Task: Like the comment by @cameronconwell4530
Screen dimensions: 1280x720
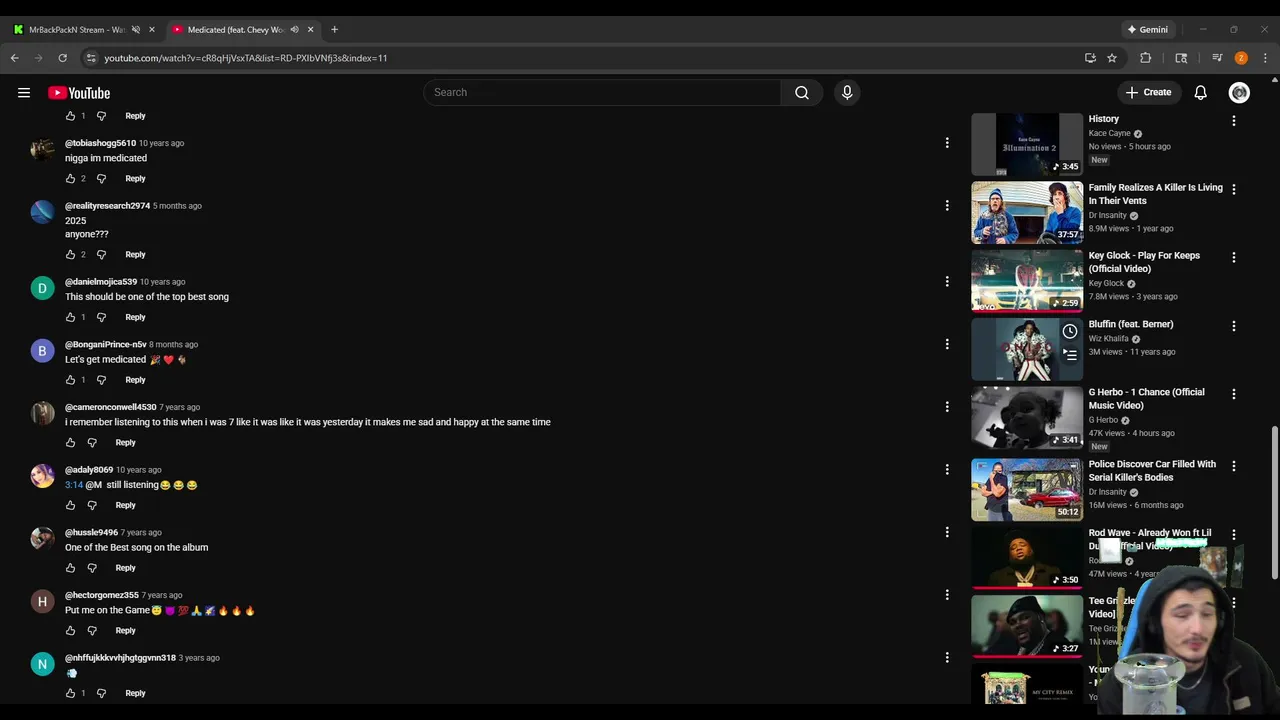Action: (70, 443)
